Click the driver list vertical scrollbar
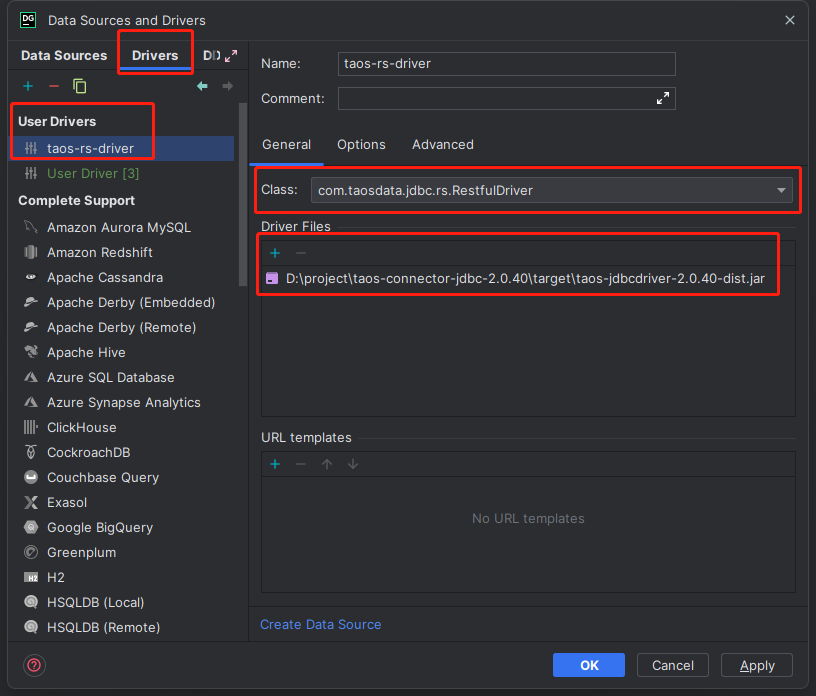816x696 pixels. point(243,194)
